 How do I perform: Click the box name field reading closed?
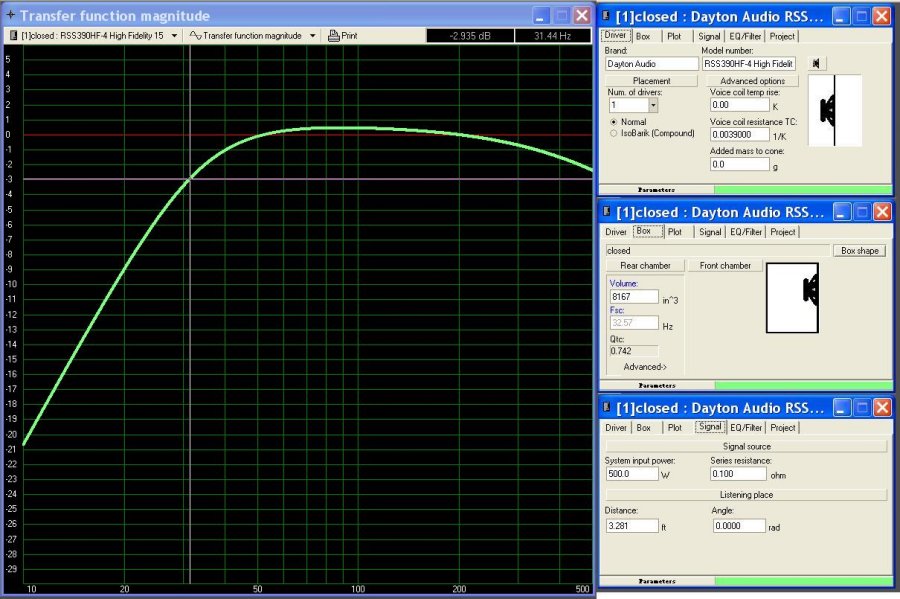point(717,251)
